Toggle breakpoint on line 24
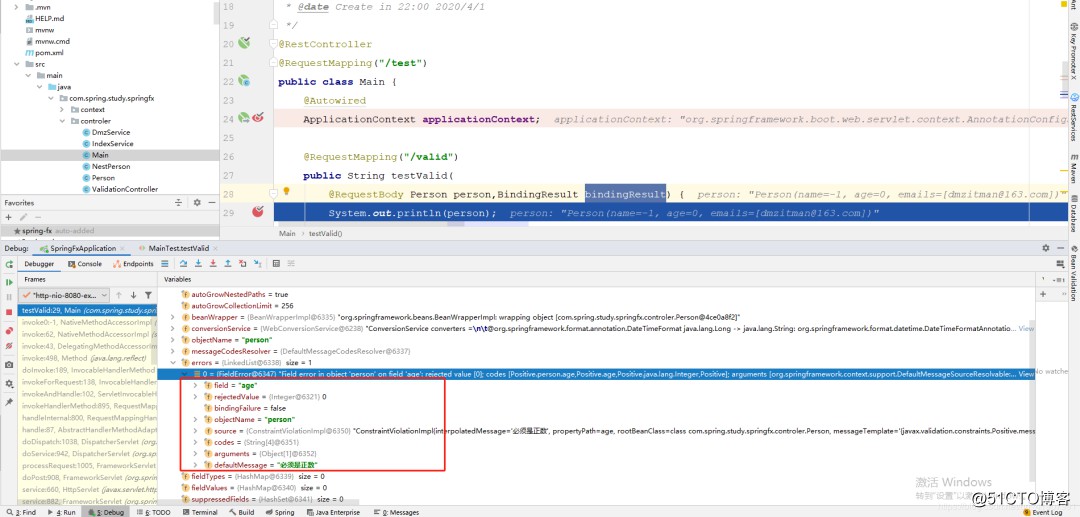This screenshot has width=1080, height=517. 258,118
